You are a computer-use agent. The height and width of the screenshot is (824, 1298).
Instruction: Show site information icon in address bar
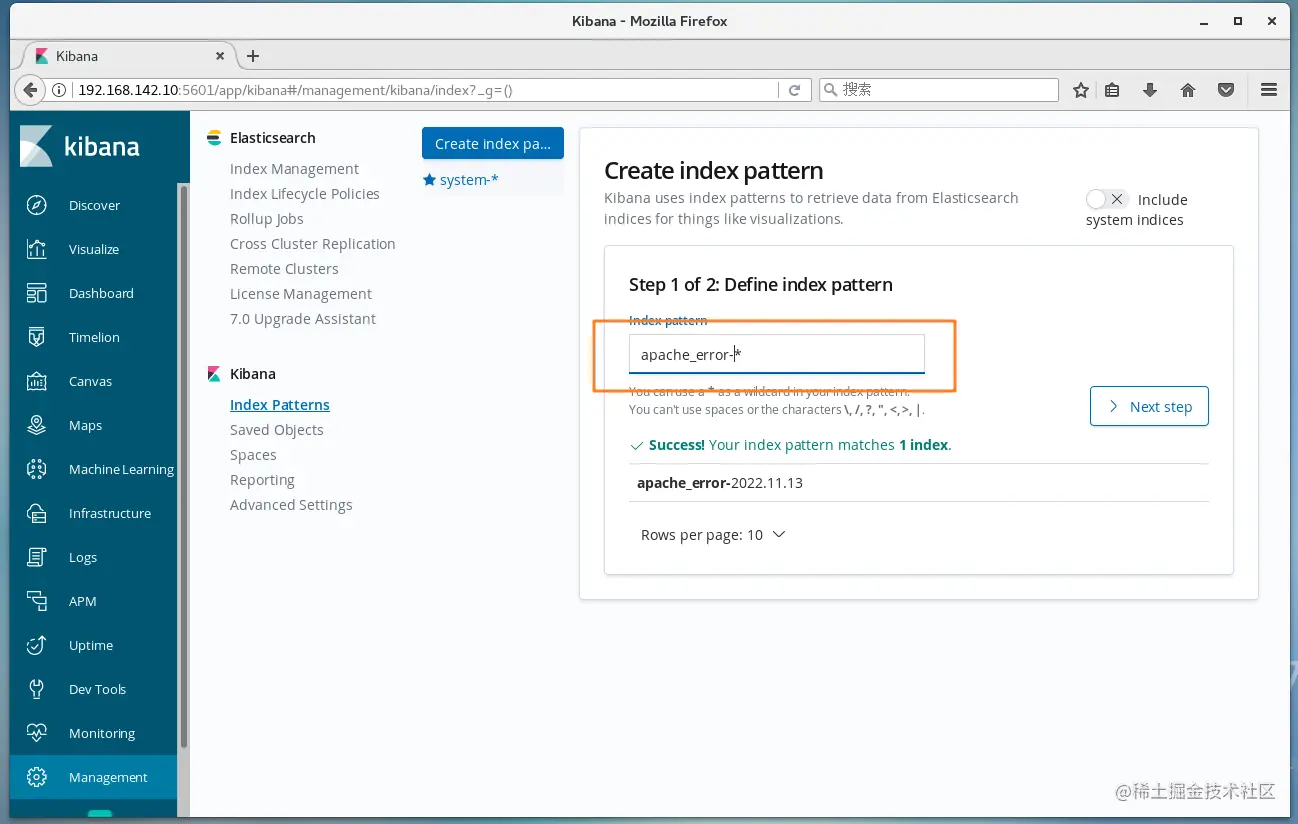point(59,90)
